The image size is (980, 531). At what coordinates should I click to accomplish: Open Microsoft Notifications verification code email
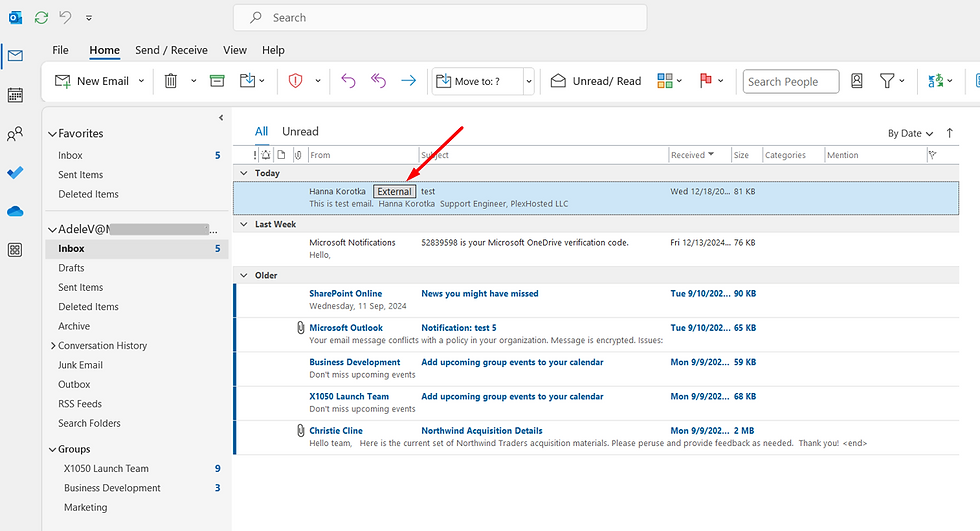596,249
